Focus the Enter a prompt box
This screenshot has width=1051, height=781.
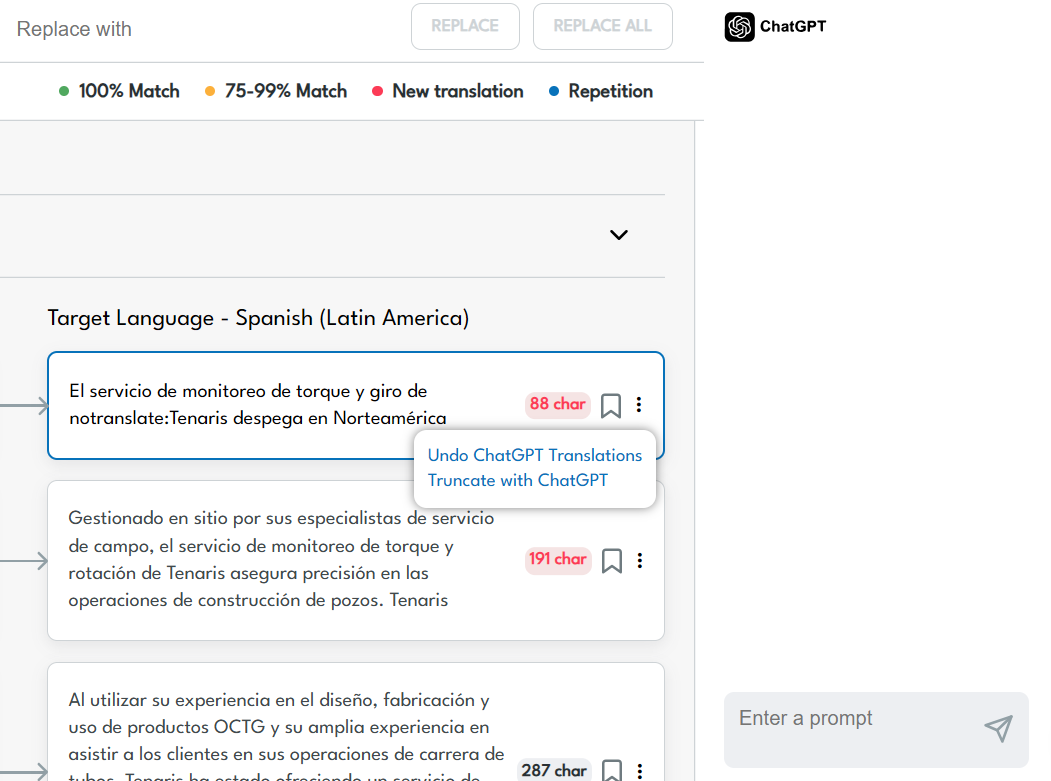[x=850, y=719]
